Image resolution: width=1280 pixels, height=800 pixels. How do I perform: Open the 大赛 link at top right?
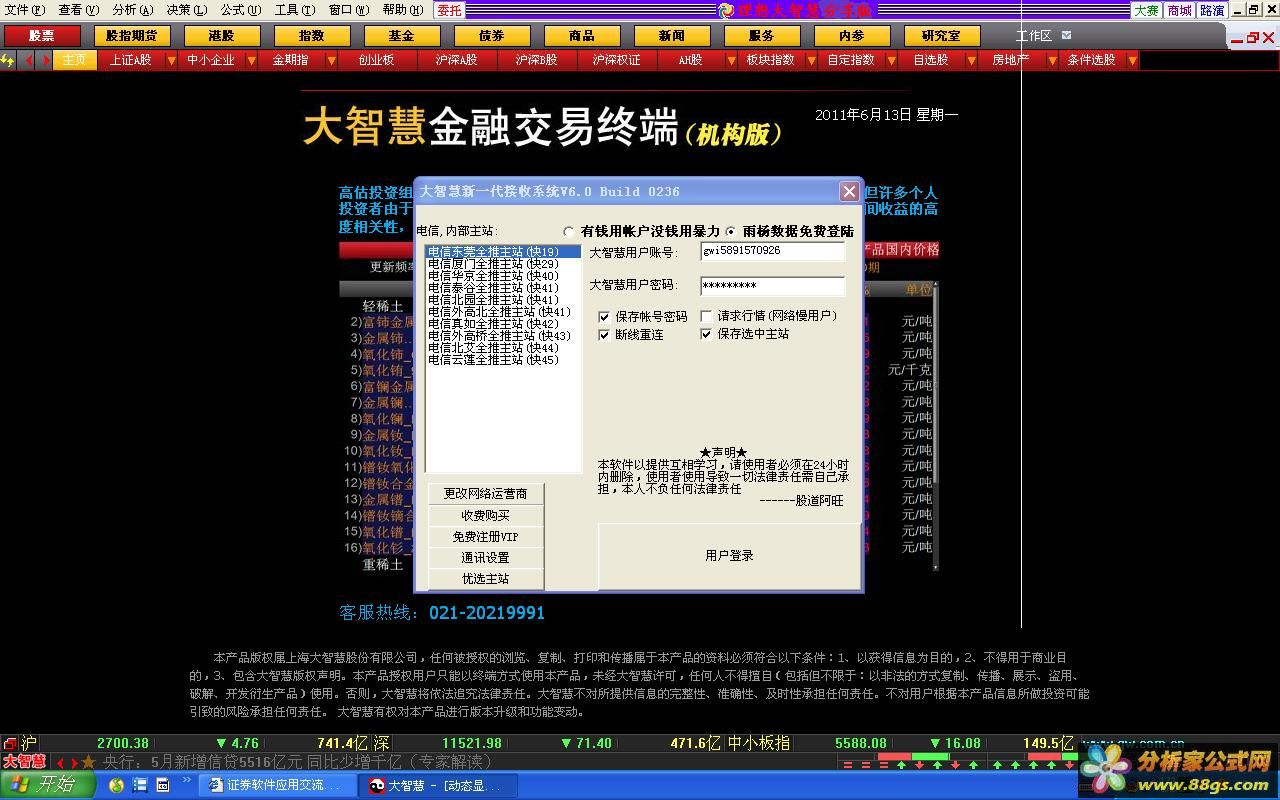tap(1145, 10)
